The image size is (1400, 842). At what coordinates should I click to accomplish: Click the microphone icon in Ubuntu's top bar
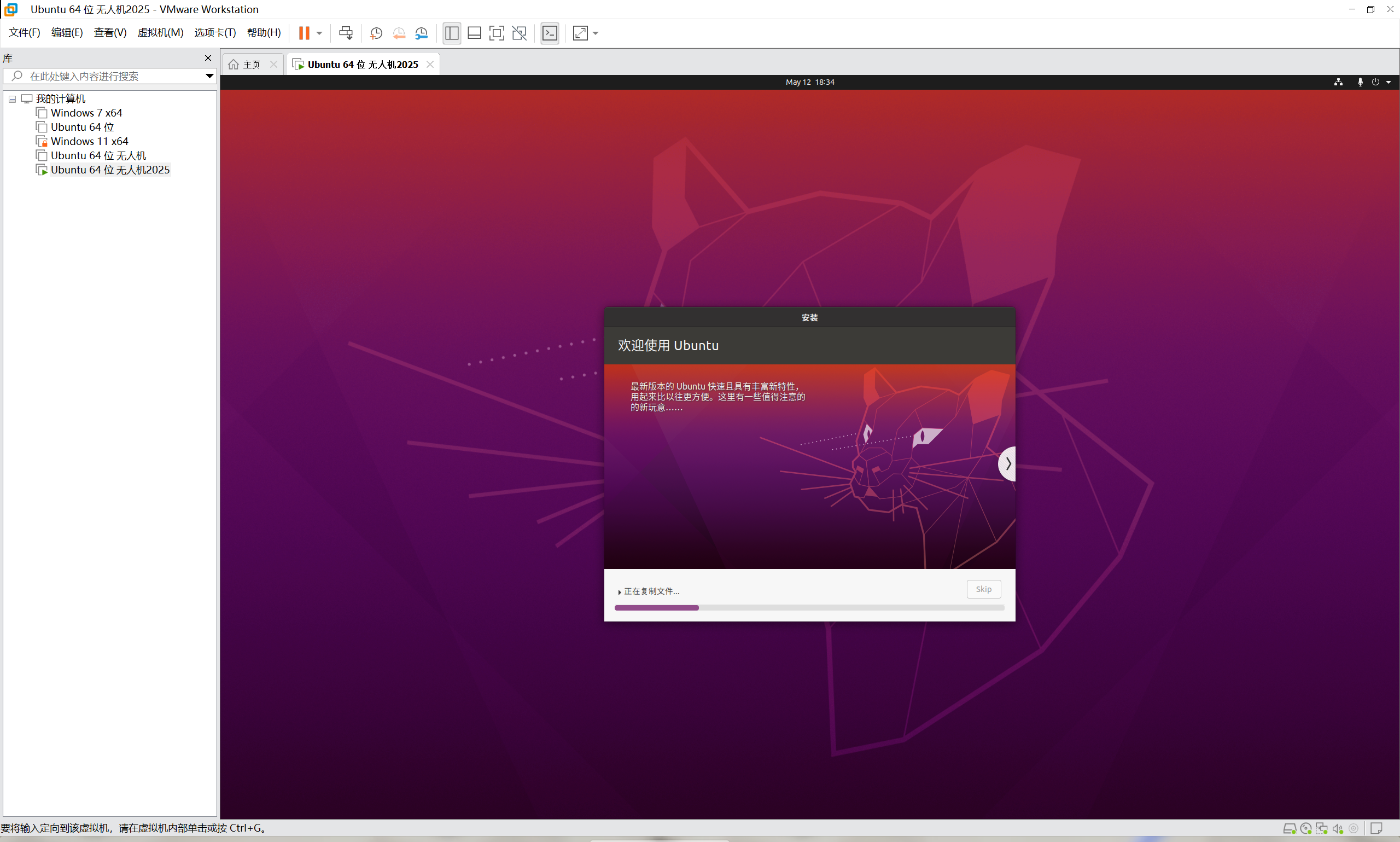click(x=1360, y=82)
